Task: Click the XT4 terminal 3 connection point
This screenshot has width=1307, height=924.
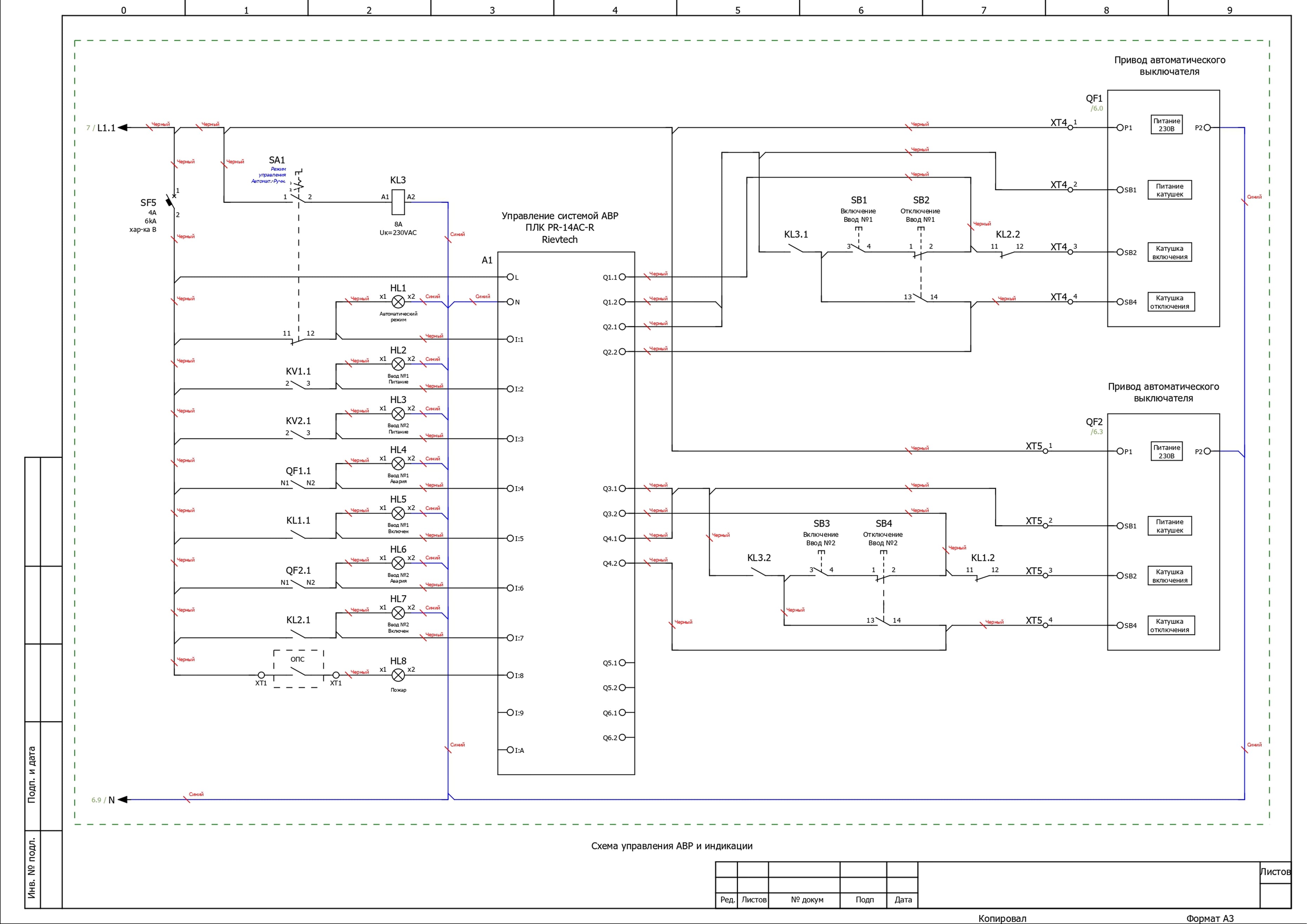Action: tap(1070, 252)
